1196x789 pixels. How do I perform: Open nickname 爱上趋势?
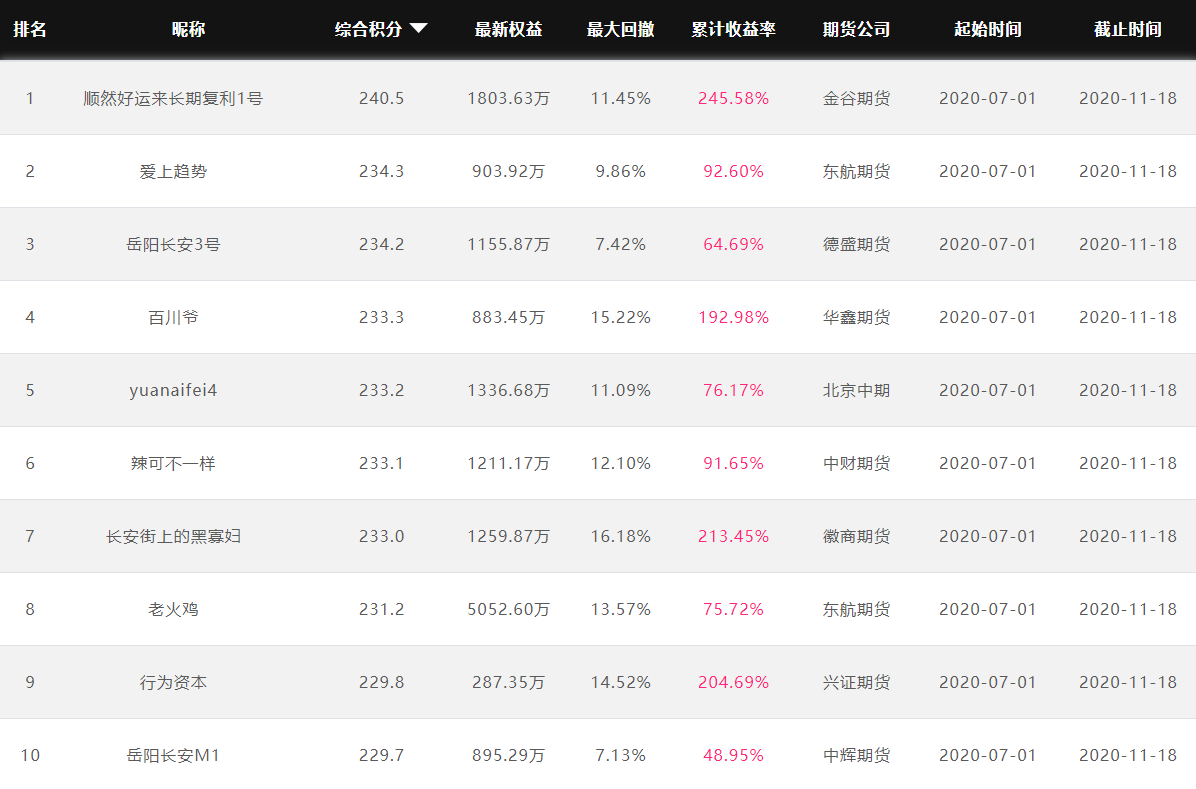click(173, 172)
